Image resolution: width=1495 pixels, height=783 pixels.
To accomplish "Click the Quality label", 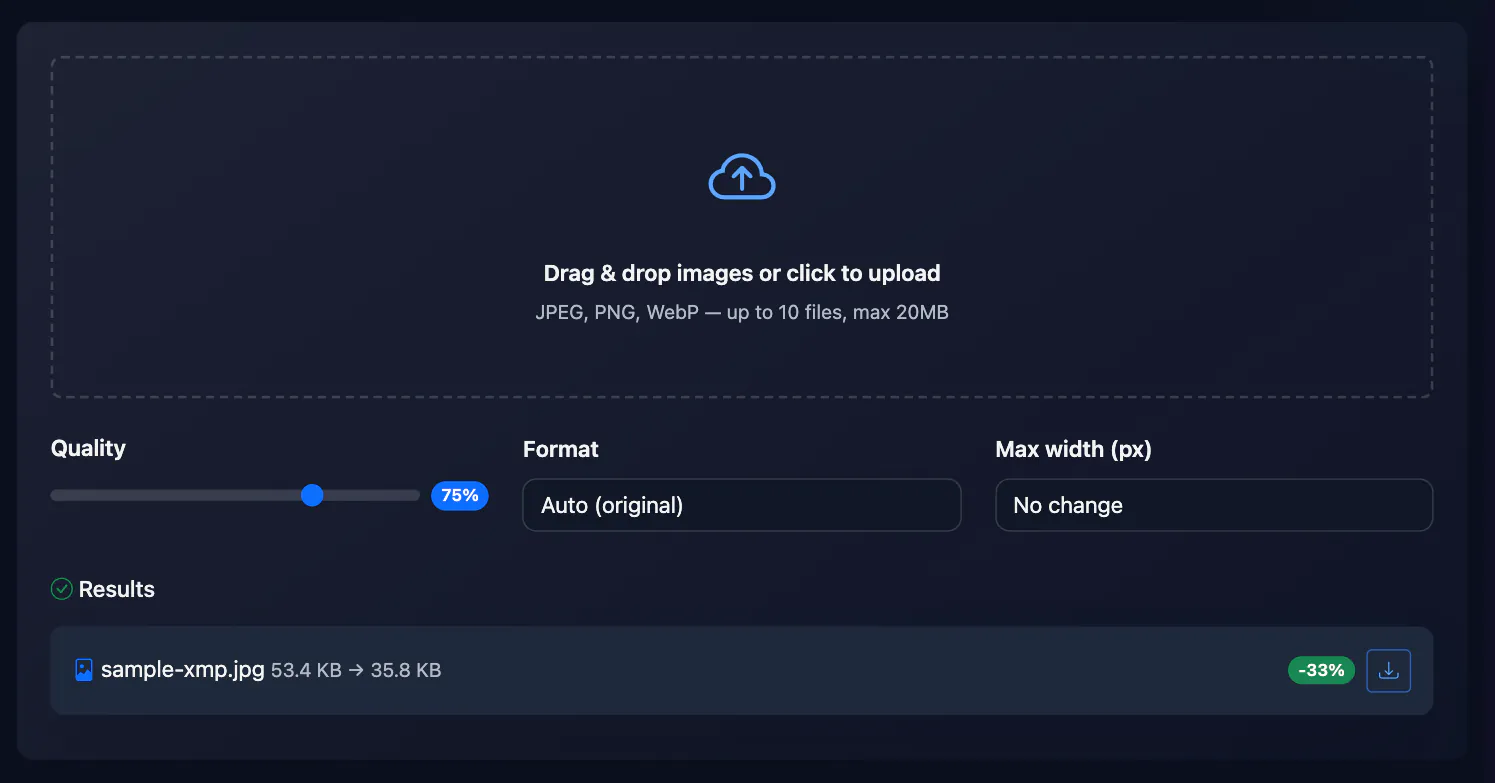I will point(88,448).
